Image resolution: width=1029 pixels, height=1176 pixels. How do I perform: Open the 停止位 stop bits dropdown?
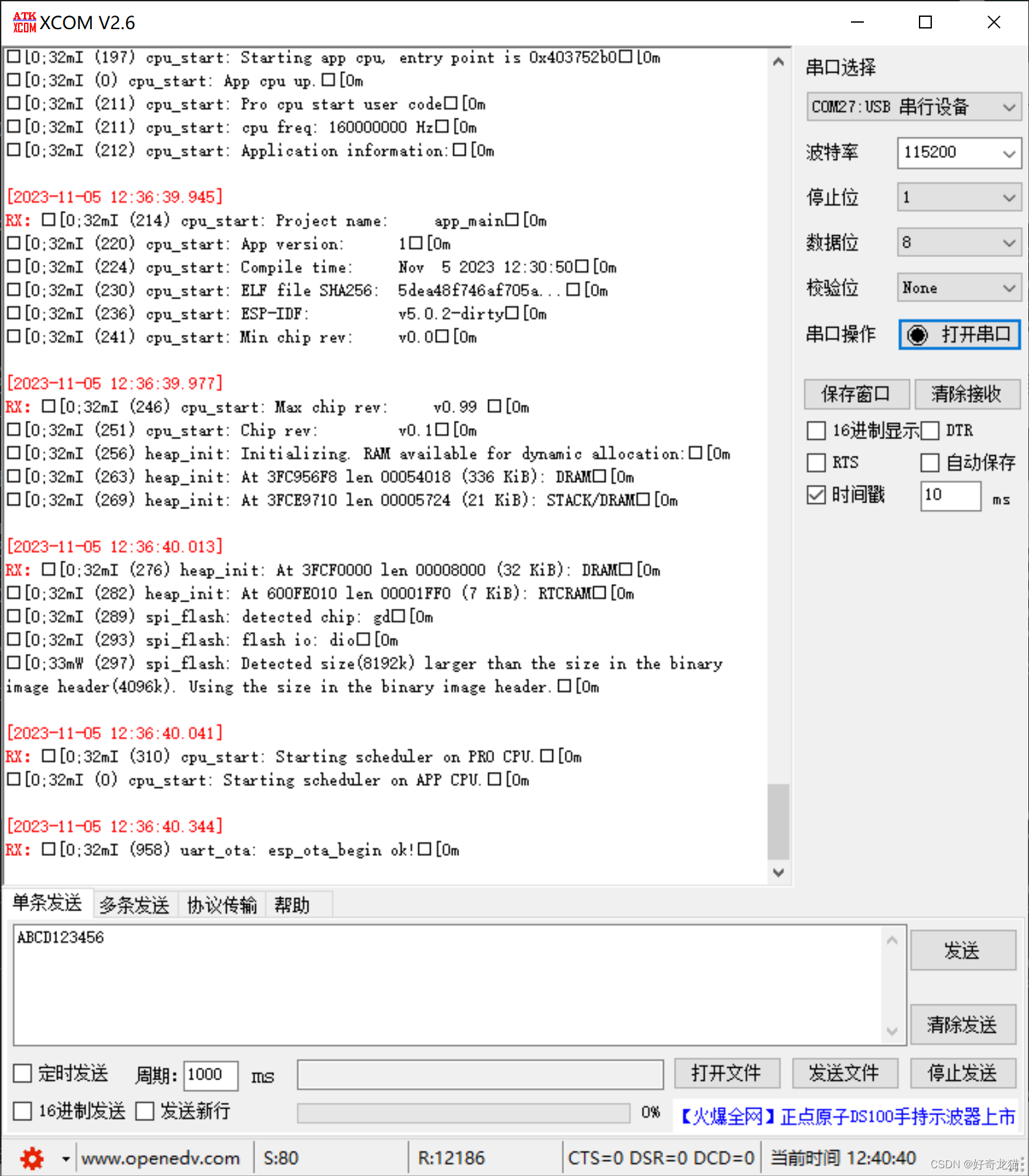(959, 198)
